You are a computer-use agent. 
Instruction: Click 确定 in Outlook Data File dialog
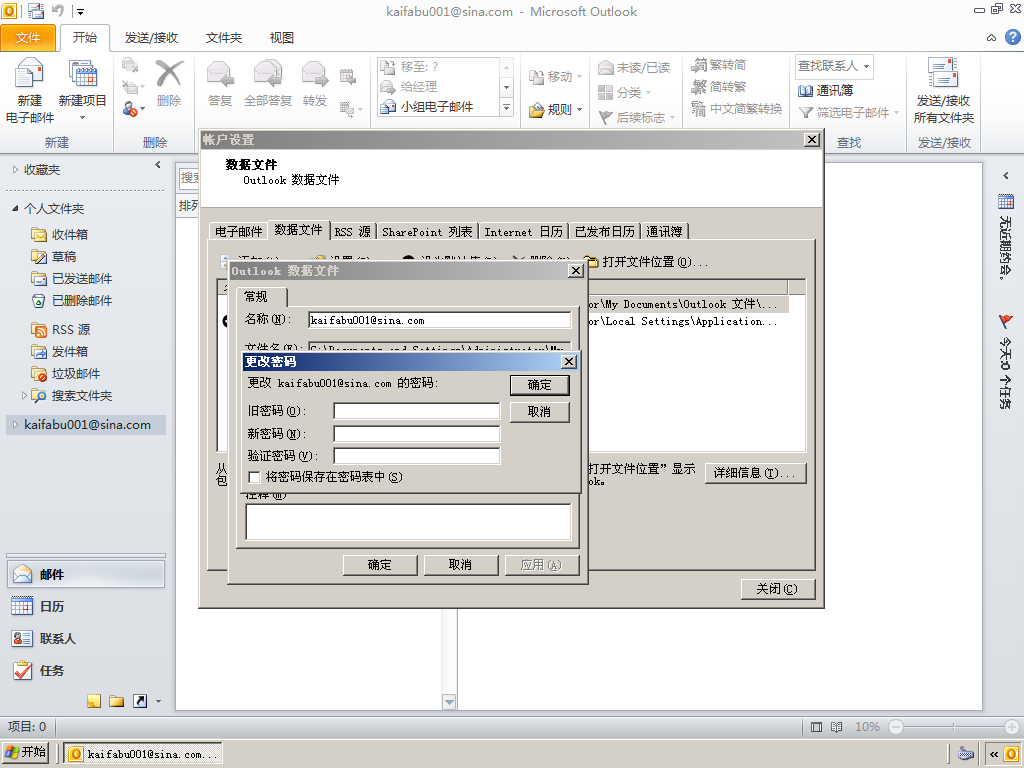[380, 565]
